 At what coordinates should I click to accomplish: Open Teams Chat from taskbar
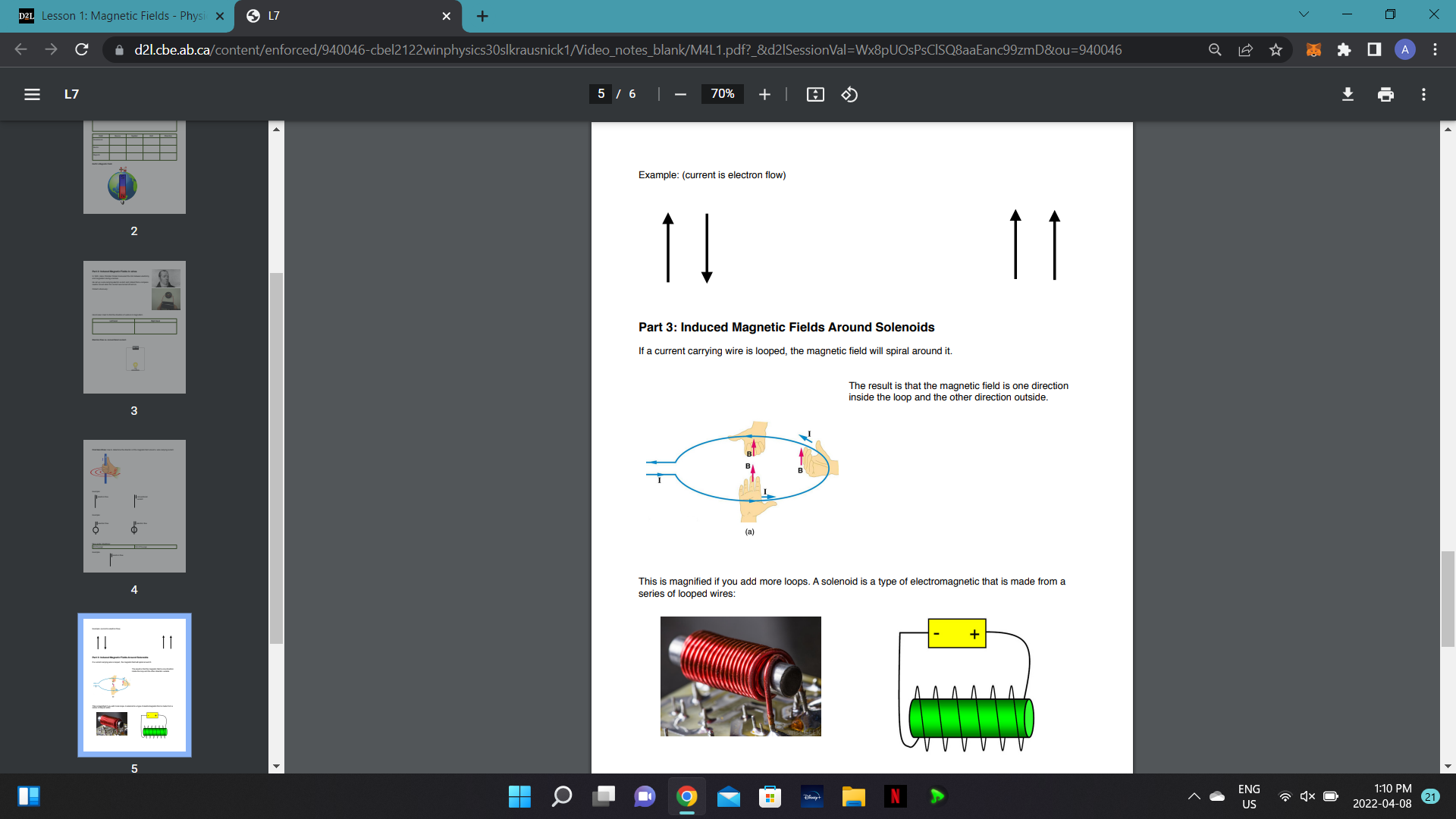point(645,796)
